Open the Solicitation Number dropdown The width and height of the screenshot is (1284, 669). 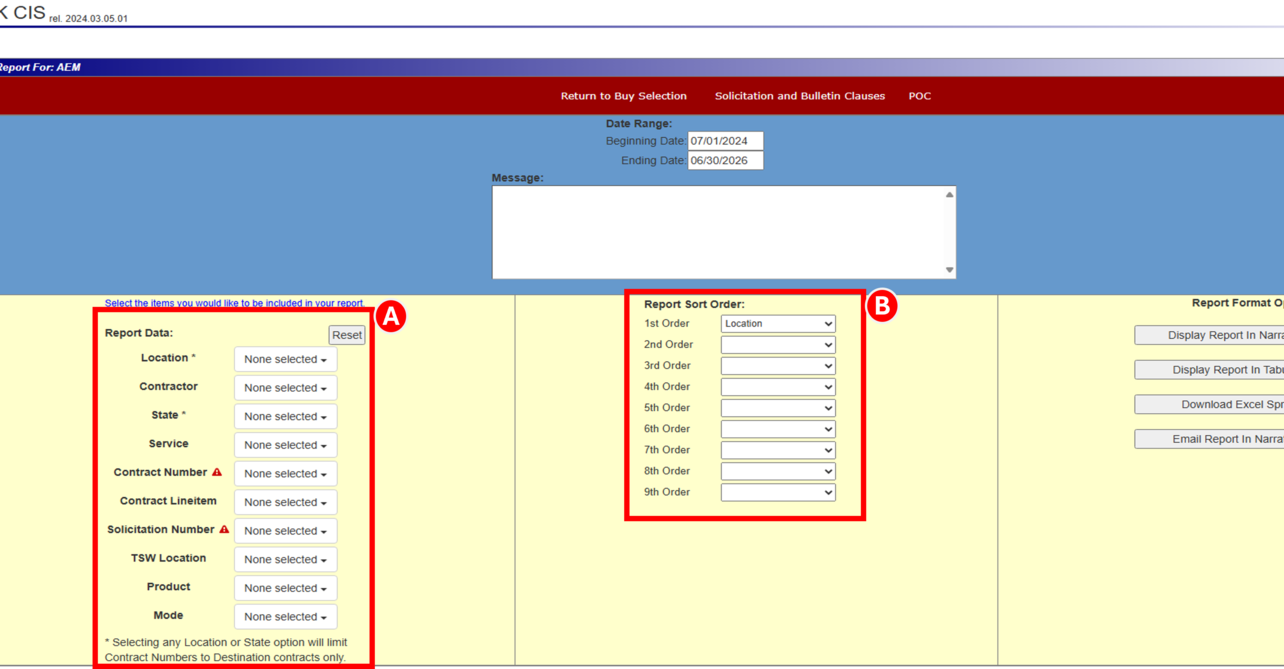pyautogui.click(x=285, y=531)
